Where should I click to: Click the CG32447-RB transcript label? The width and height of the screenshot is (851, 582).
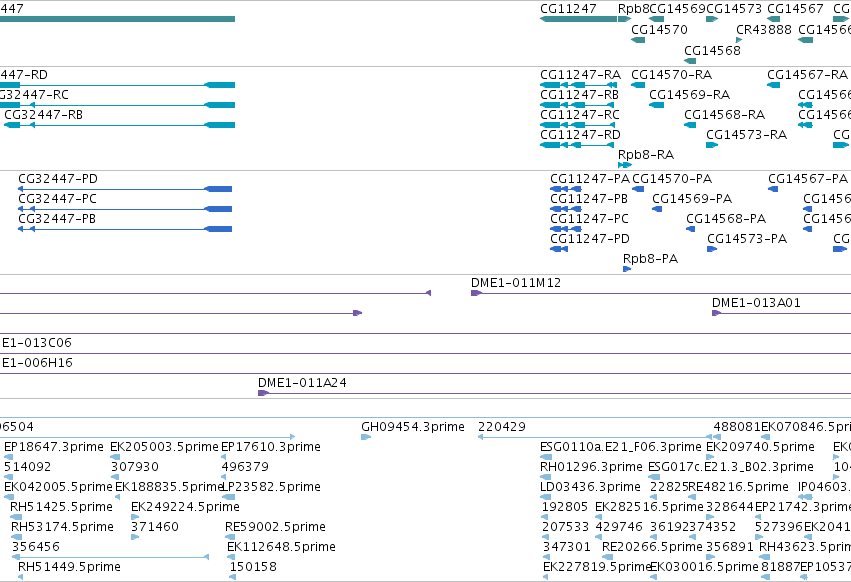(x=43, y=115)
